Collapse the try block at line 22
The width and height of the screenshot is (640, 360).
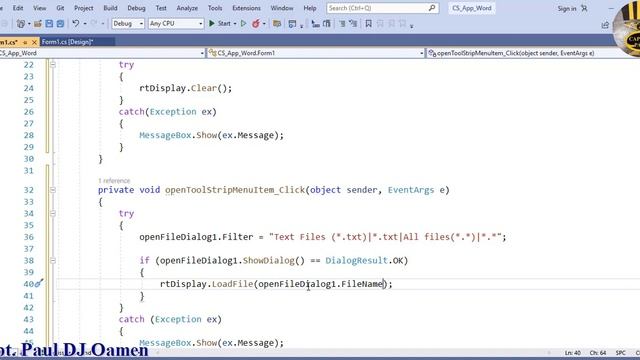[53, 64]
